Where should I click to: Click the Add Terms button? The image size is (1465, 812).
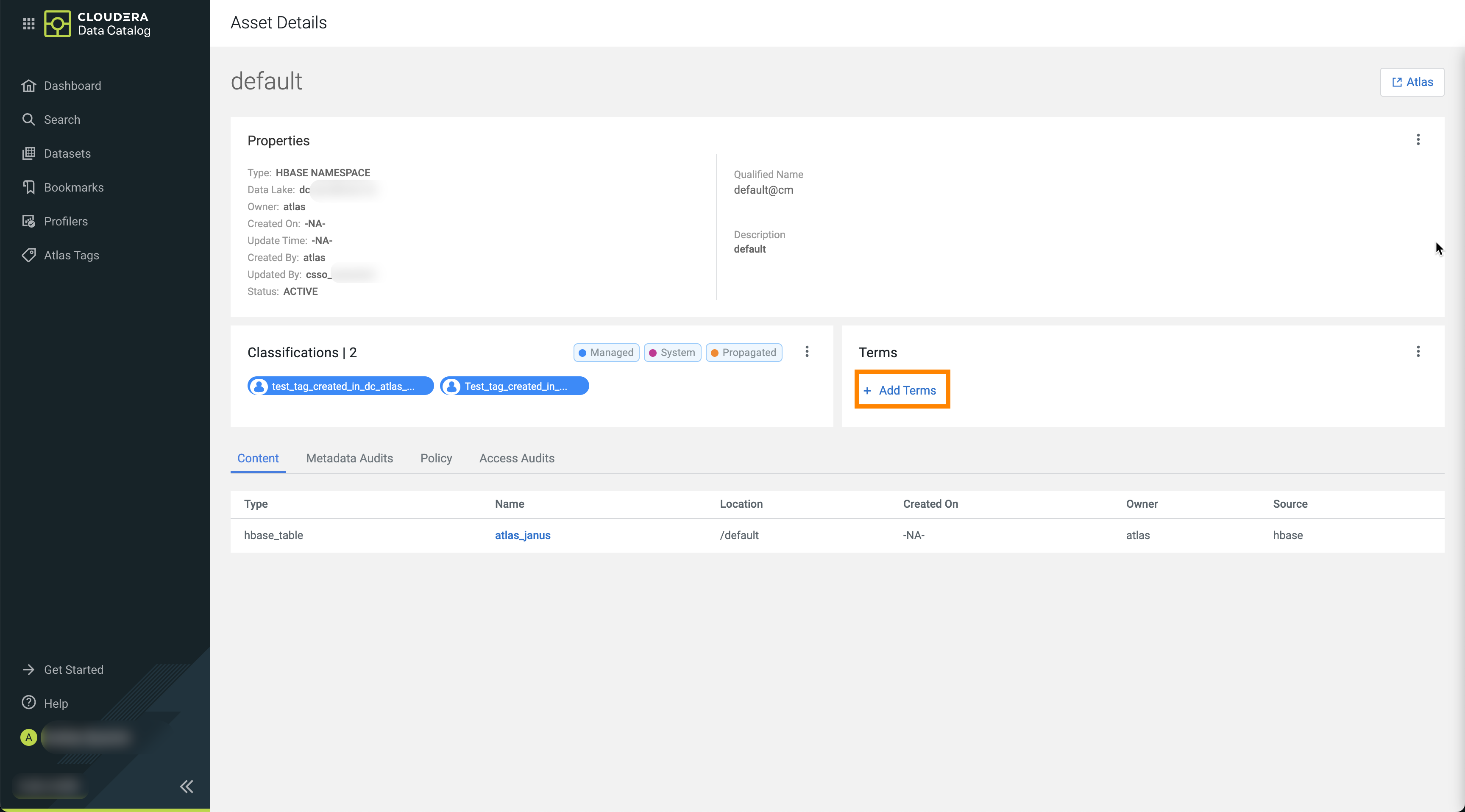(902, 390)
